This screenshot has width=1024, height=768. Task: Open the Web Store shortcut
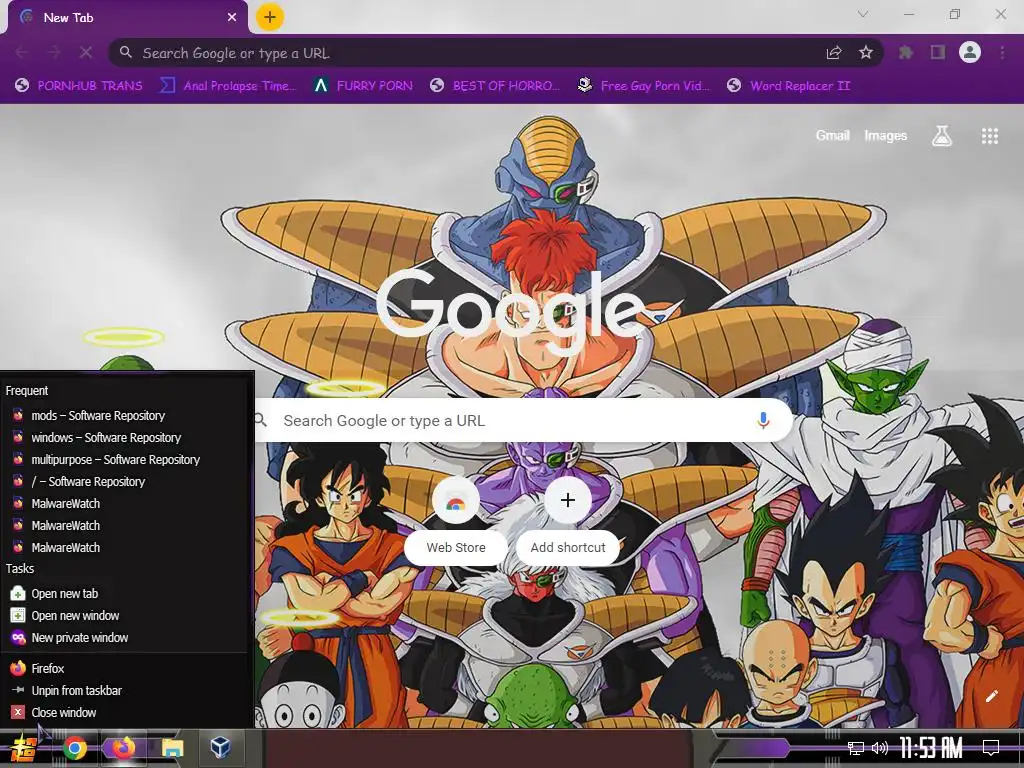(456, 521)
